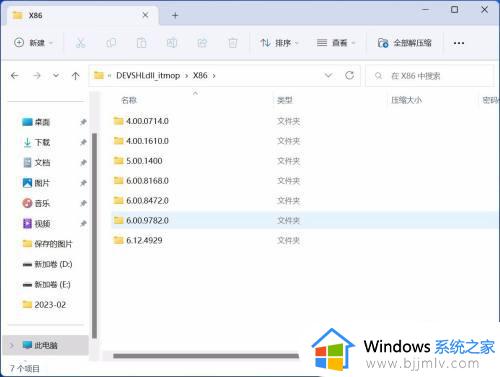Click the Rename icon in toolbar
The width and height of the screenshot is (500, 377).
click(x=172, y=43)
